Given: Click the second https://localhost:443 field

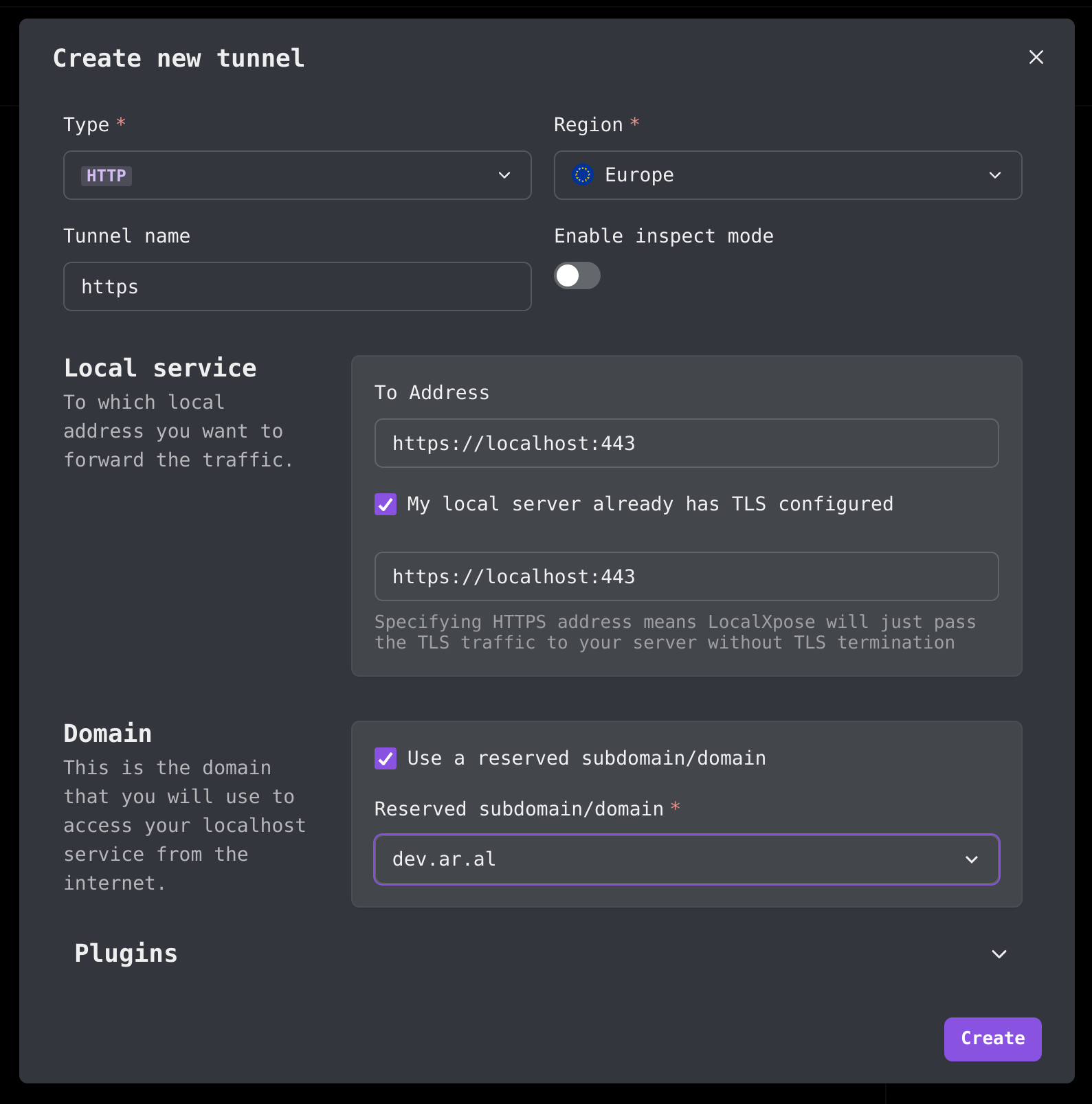Looking at the screenshot, I should pos(687,576).
